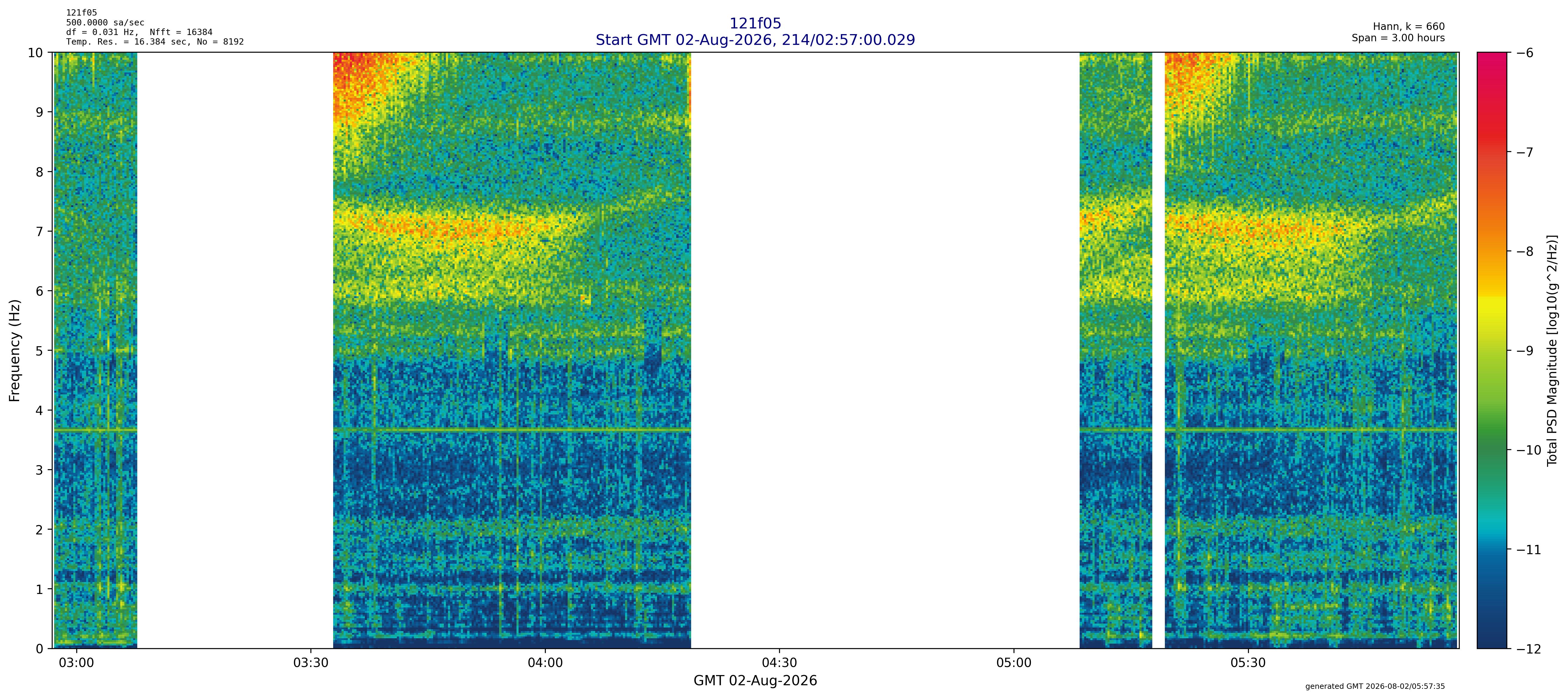Image resolution: width=1568 pixels, height=699 pixels.
Task: Click the "generated GMT 2026-08-02/05:57:35" footer text
Action: [1375, 686]
